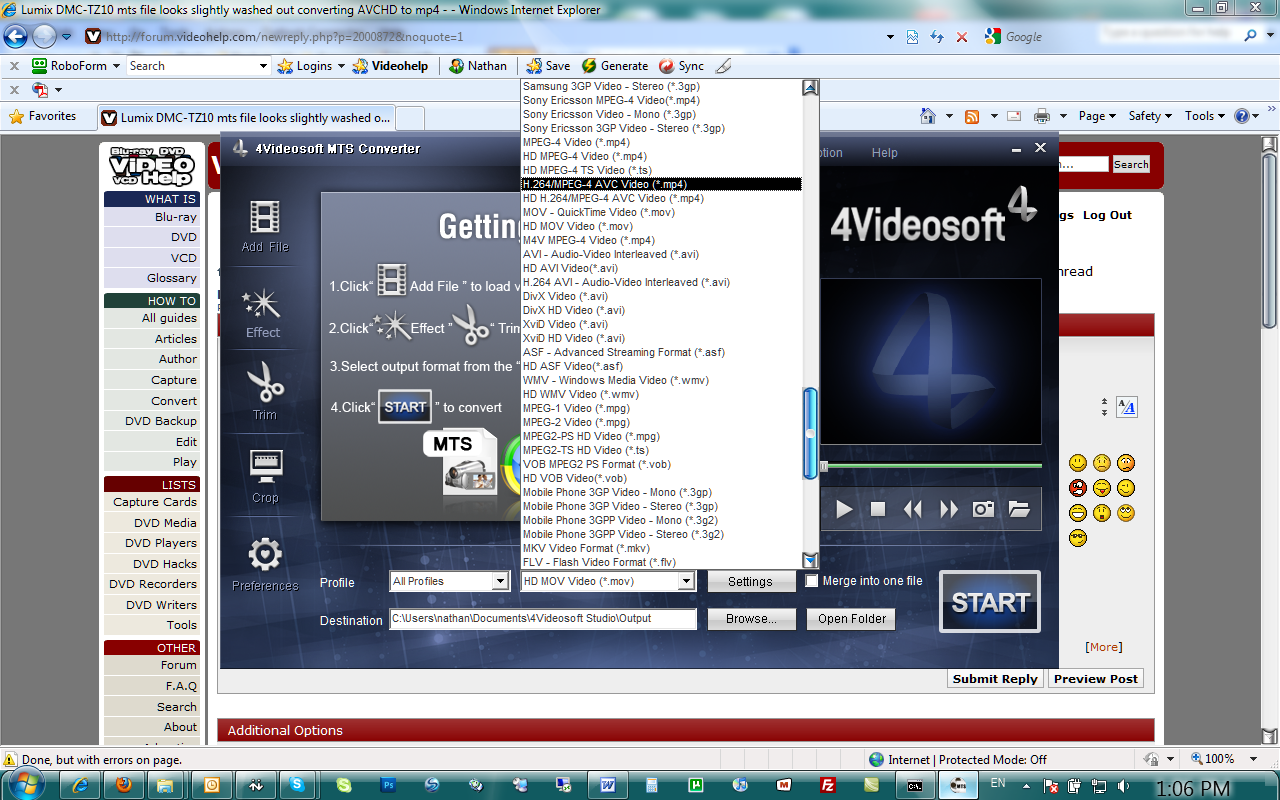Choose MOV - QuickTime Video (*.mov)
This screenshot has height=800, width=1280.
click(661, 212)
